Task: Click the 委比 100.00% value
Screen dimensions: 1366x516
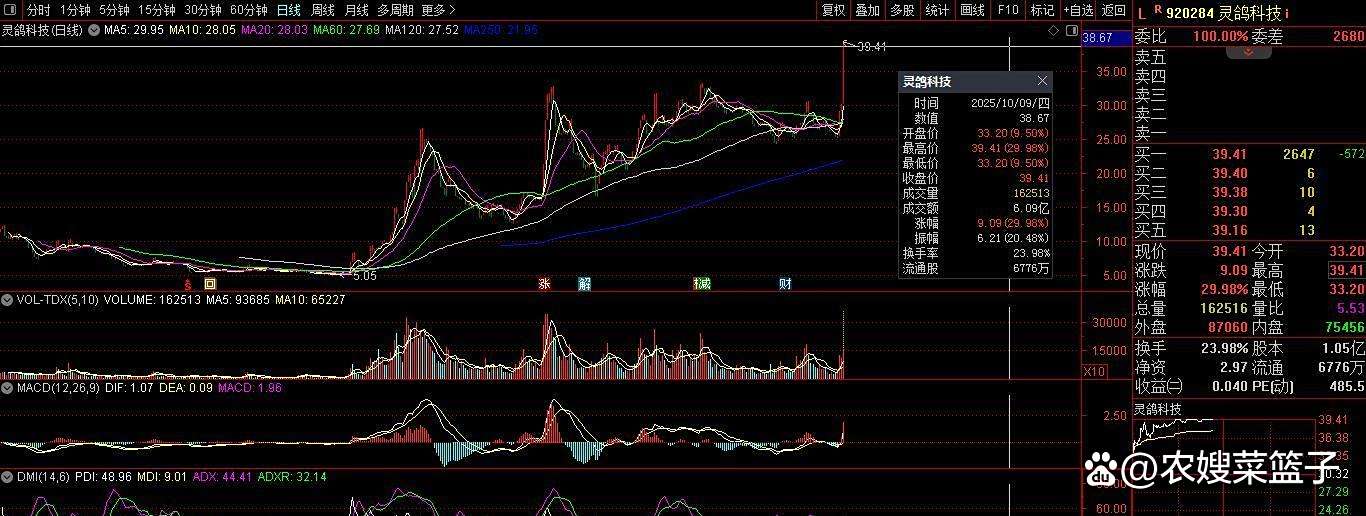Action: point(1220,36)
